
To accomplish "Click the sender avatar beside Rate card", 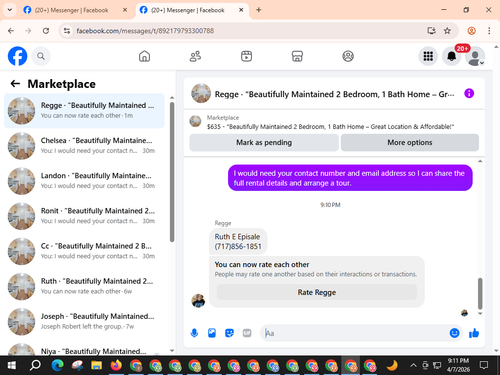I will pos(198,301).
